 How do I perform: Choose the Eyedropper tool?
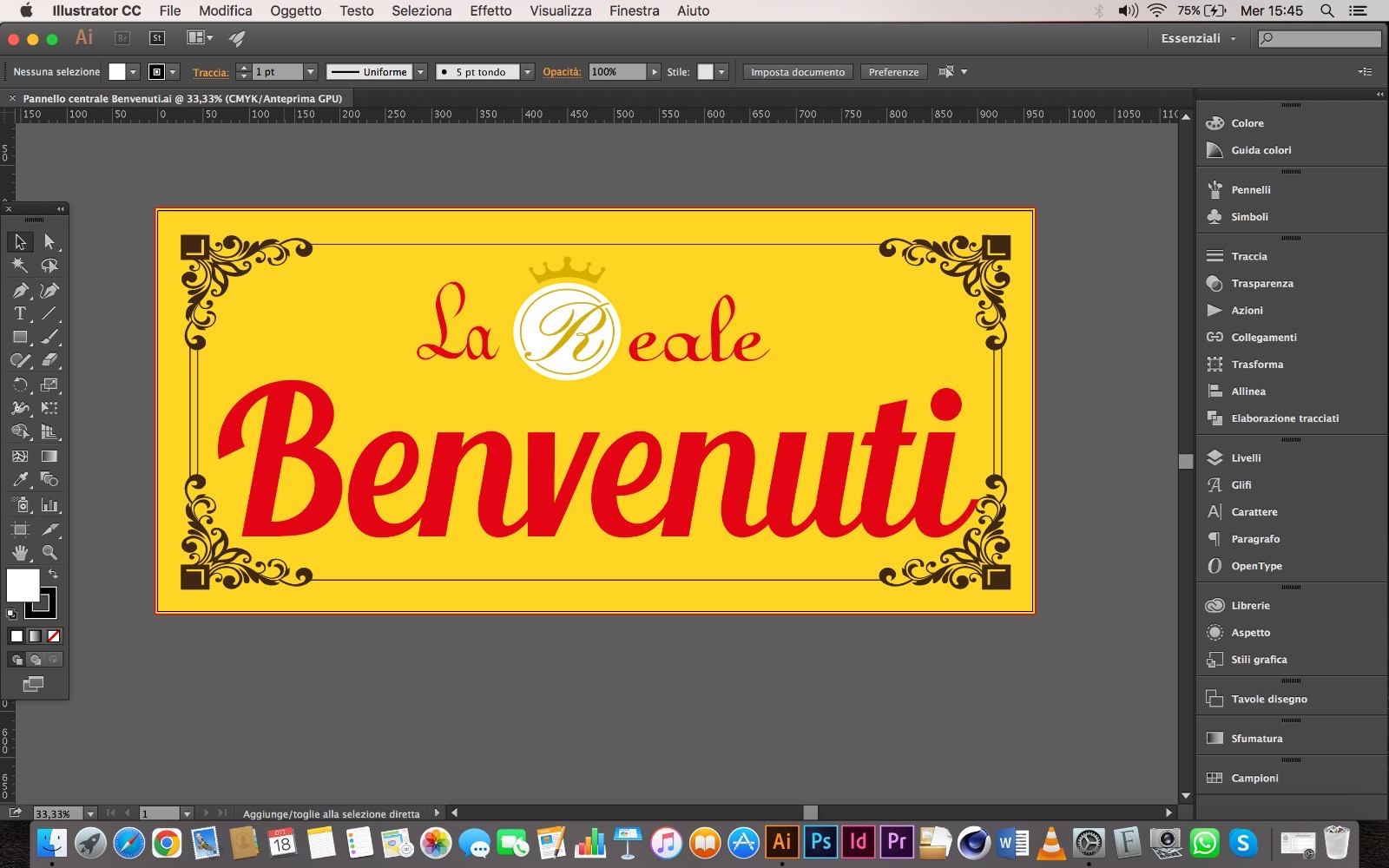click(x=20, y=479)
